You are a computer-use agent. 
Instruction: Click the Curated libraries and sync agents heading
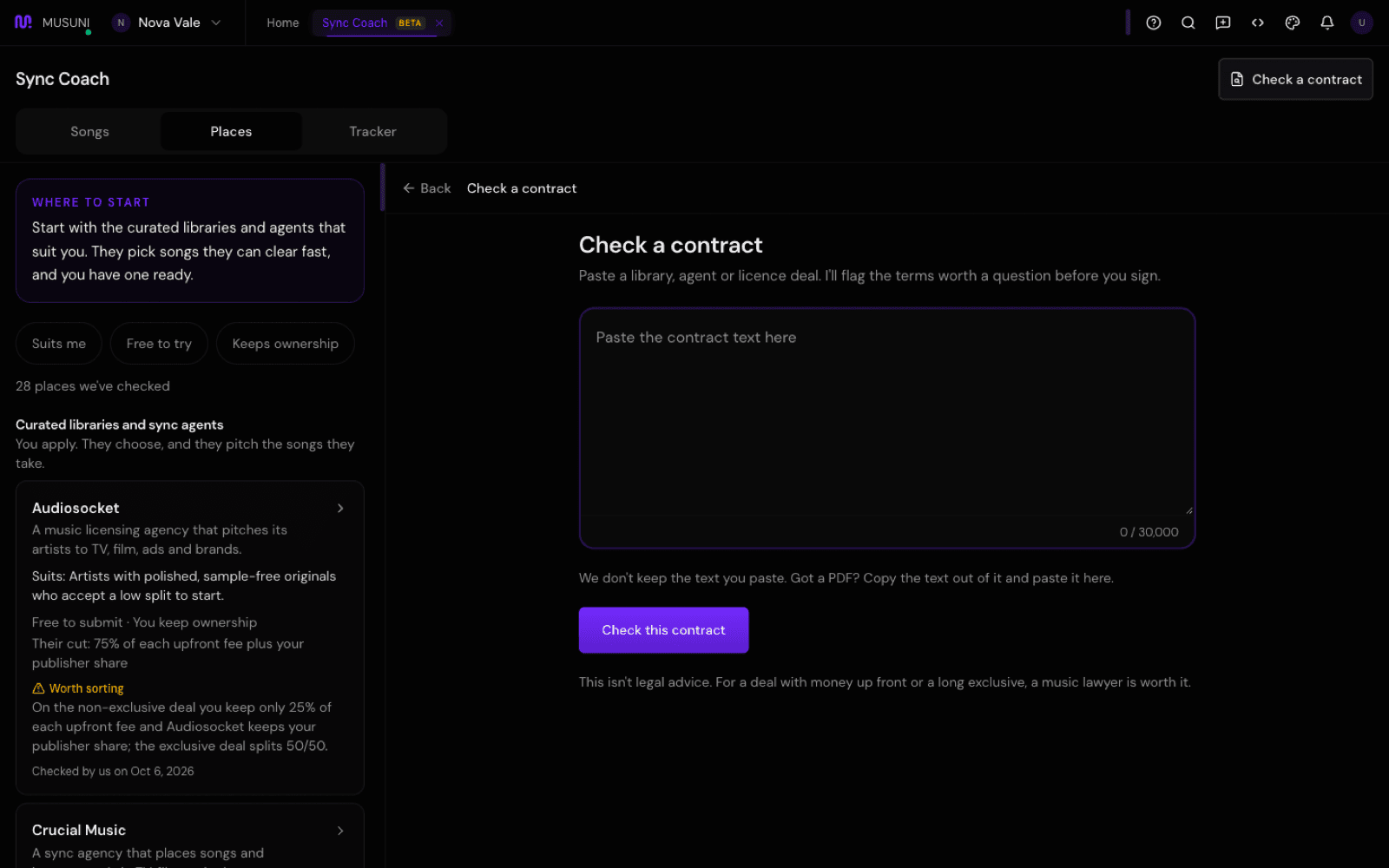coord(120,424)
